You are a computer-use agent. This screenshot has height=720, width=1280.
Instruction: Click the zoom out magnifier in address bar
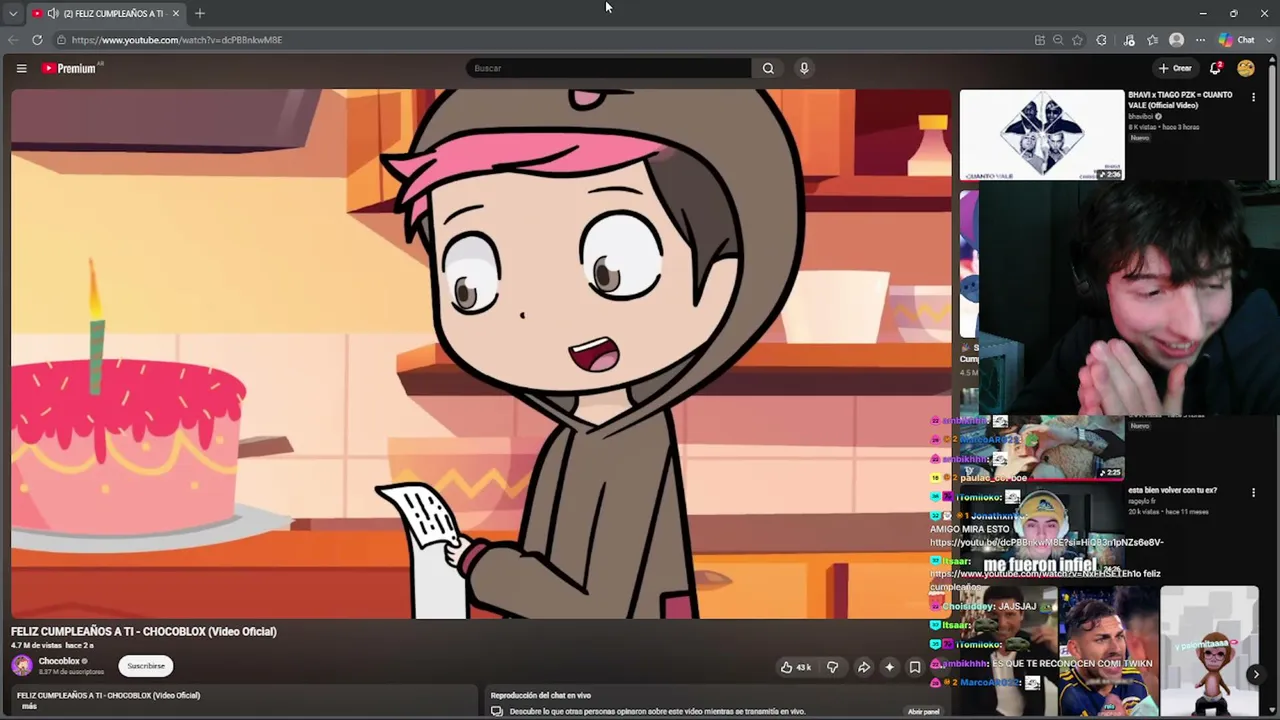pos(1058,40)
